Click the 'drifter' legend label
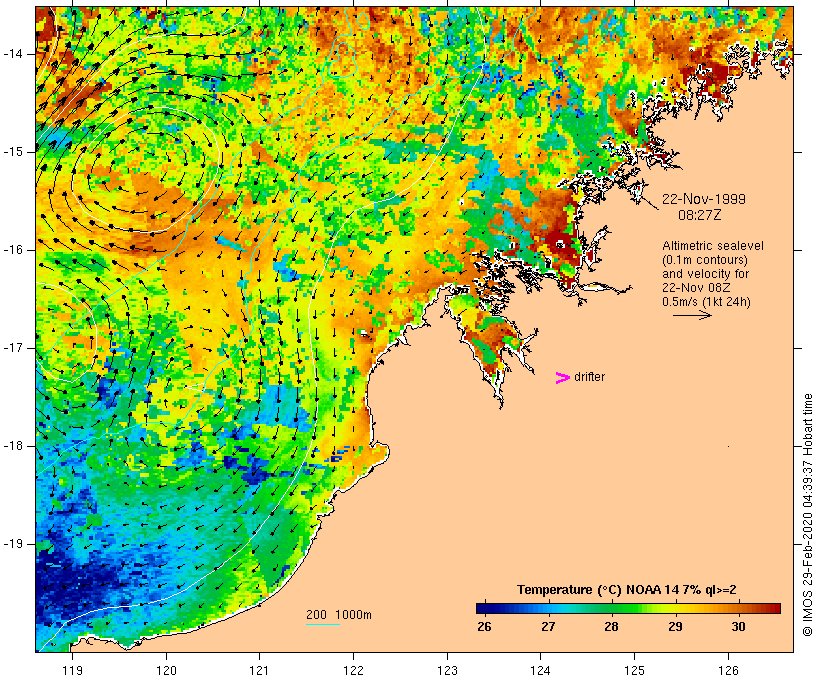820x680 pixels. click(589, 377)
